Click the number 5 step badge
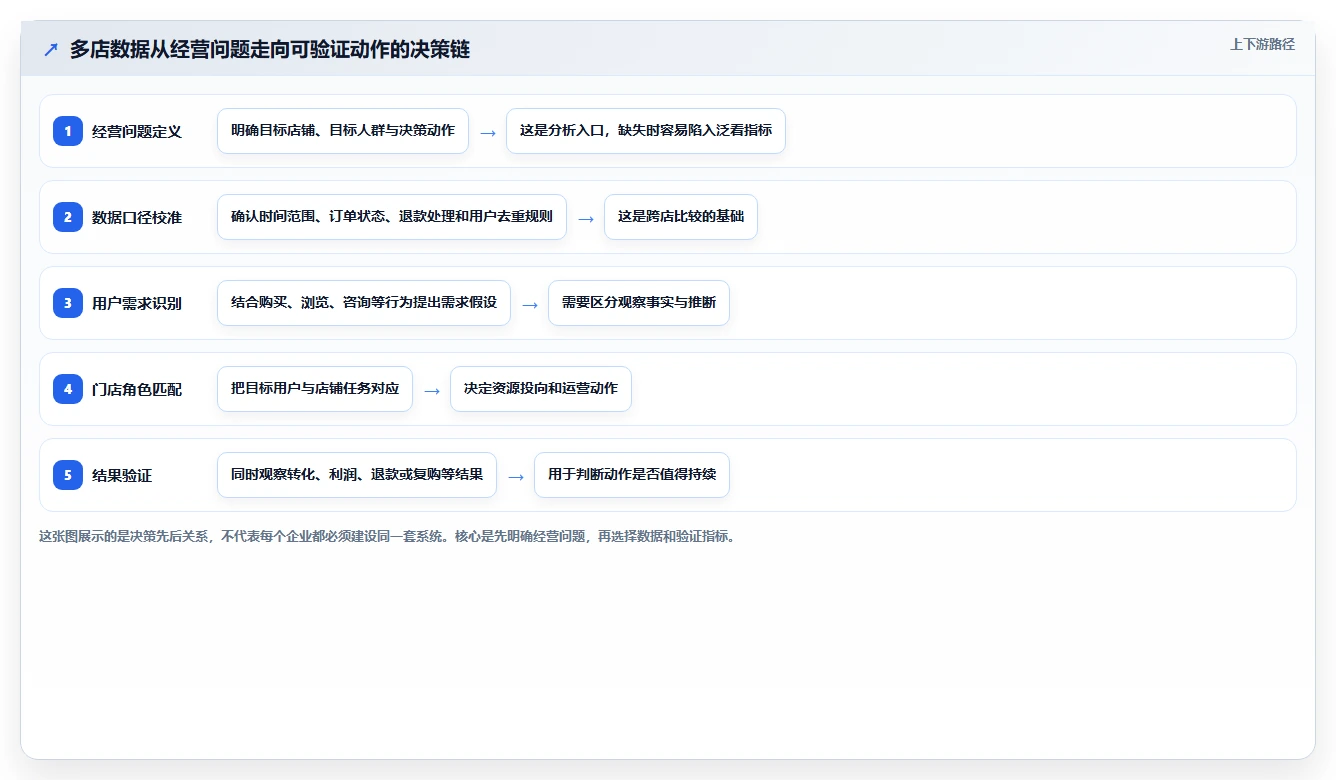The width and height of the screenshot is (1336, 780). tap(68, 475)
